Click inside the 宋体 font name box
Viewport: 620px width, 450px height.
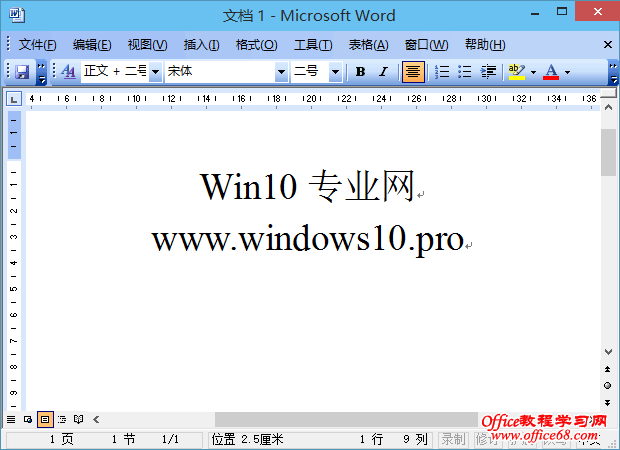[x=220, y=72]
